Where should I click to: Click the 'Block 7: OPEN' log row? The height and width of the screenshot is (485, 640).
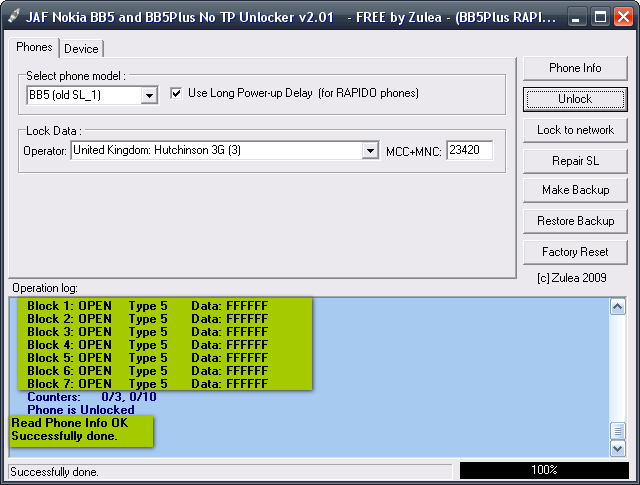pos(148,384)
